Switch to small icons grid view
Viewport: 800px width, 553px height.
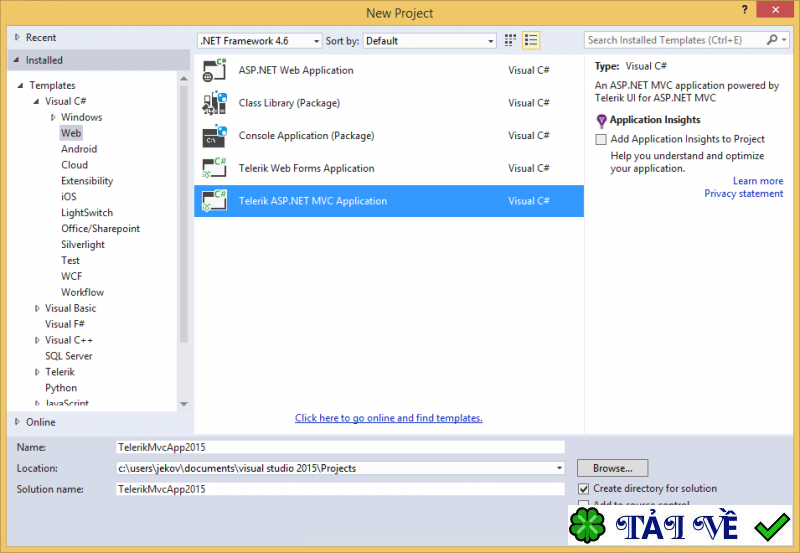pos(510,40)
